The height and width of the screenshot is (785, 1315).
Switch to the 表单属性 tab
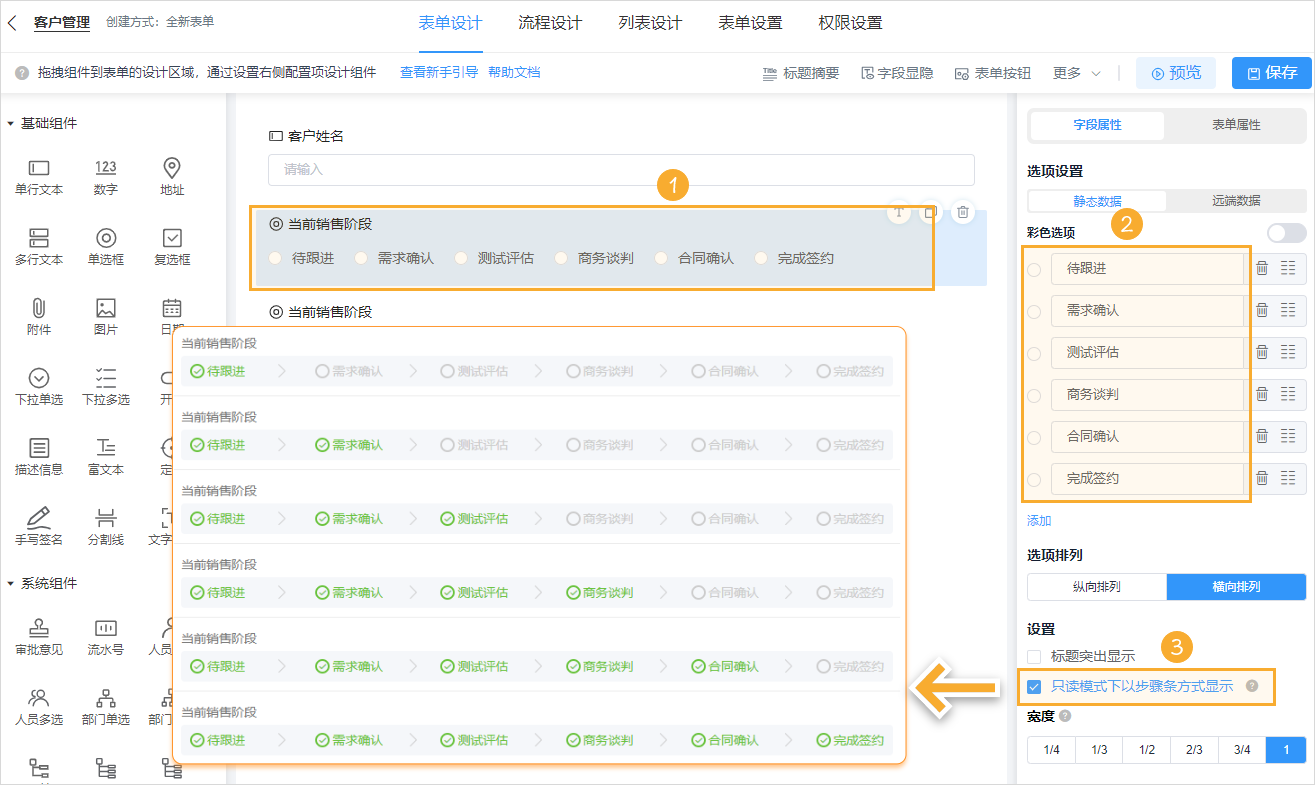point(1236,125)
